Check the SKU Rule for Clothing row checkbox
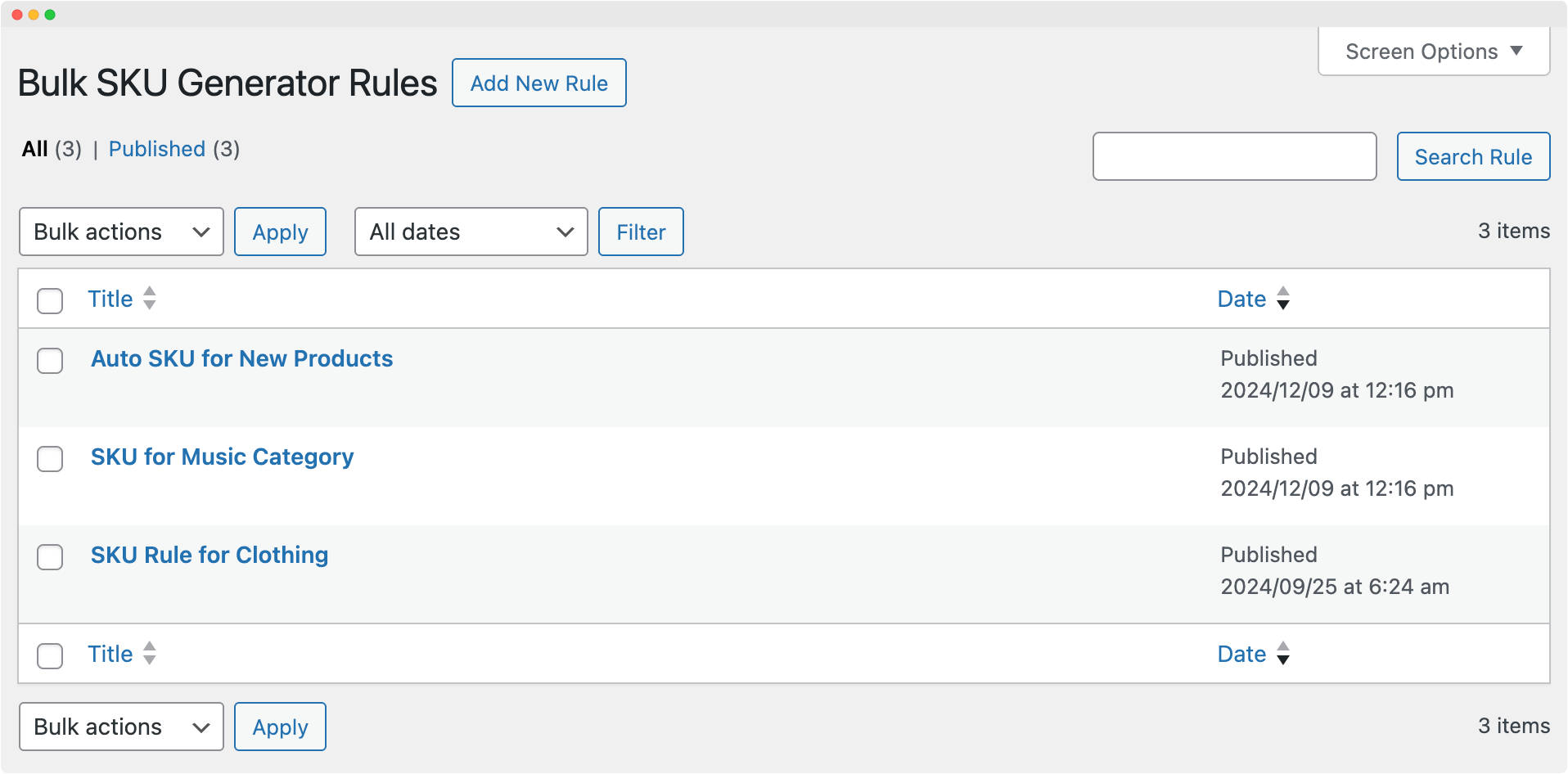This screenshot has width=1568, height=774. [50, 557]
